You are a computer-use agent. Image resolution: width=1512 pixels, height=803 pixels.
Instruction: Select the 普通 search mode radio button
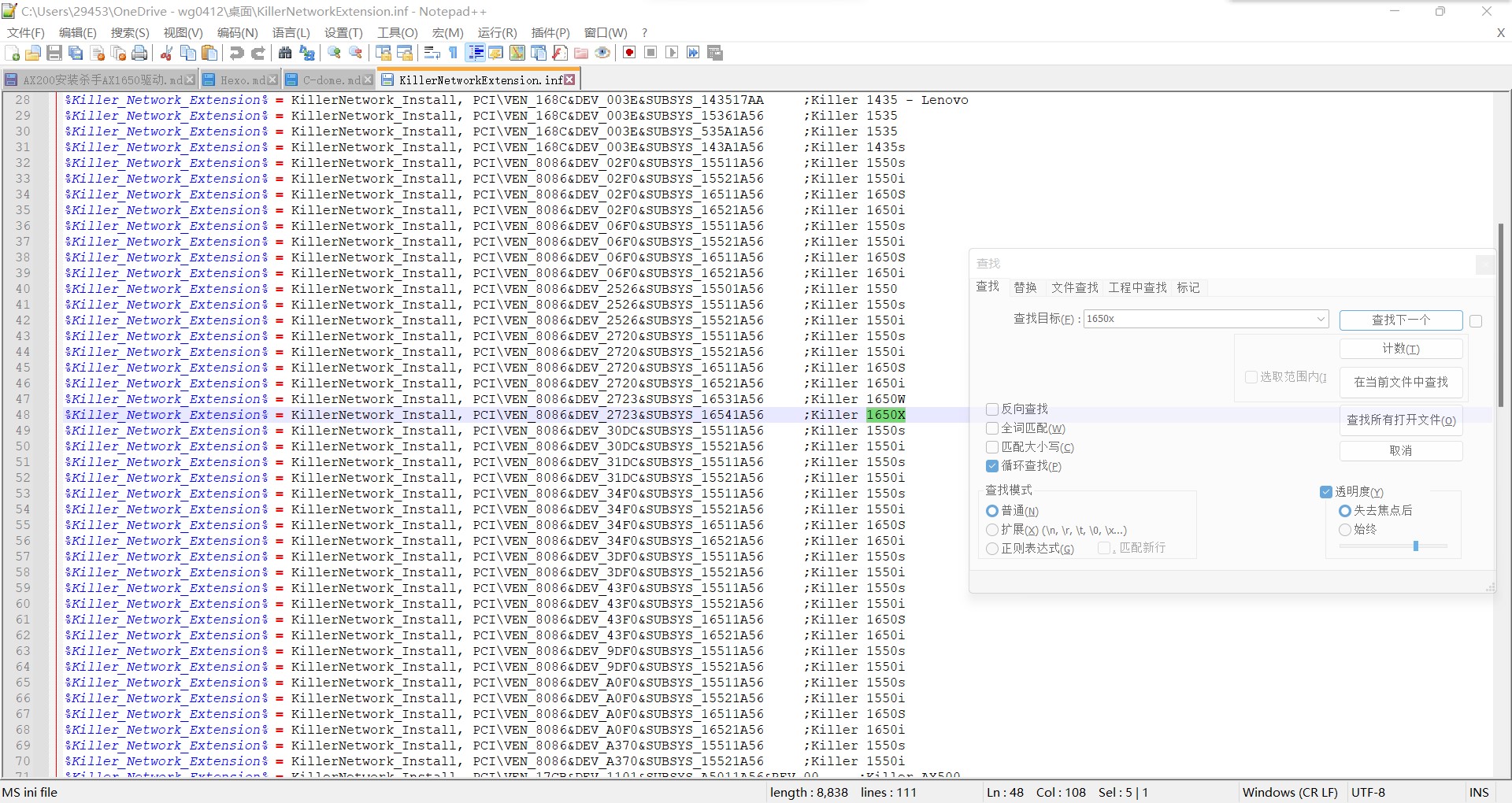click(x=992, y=511)
